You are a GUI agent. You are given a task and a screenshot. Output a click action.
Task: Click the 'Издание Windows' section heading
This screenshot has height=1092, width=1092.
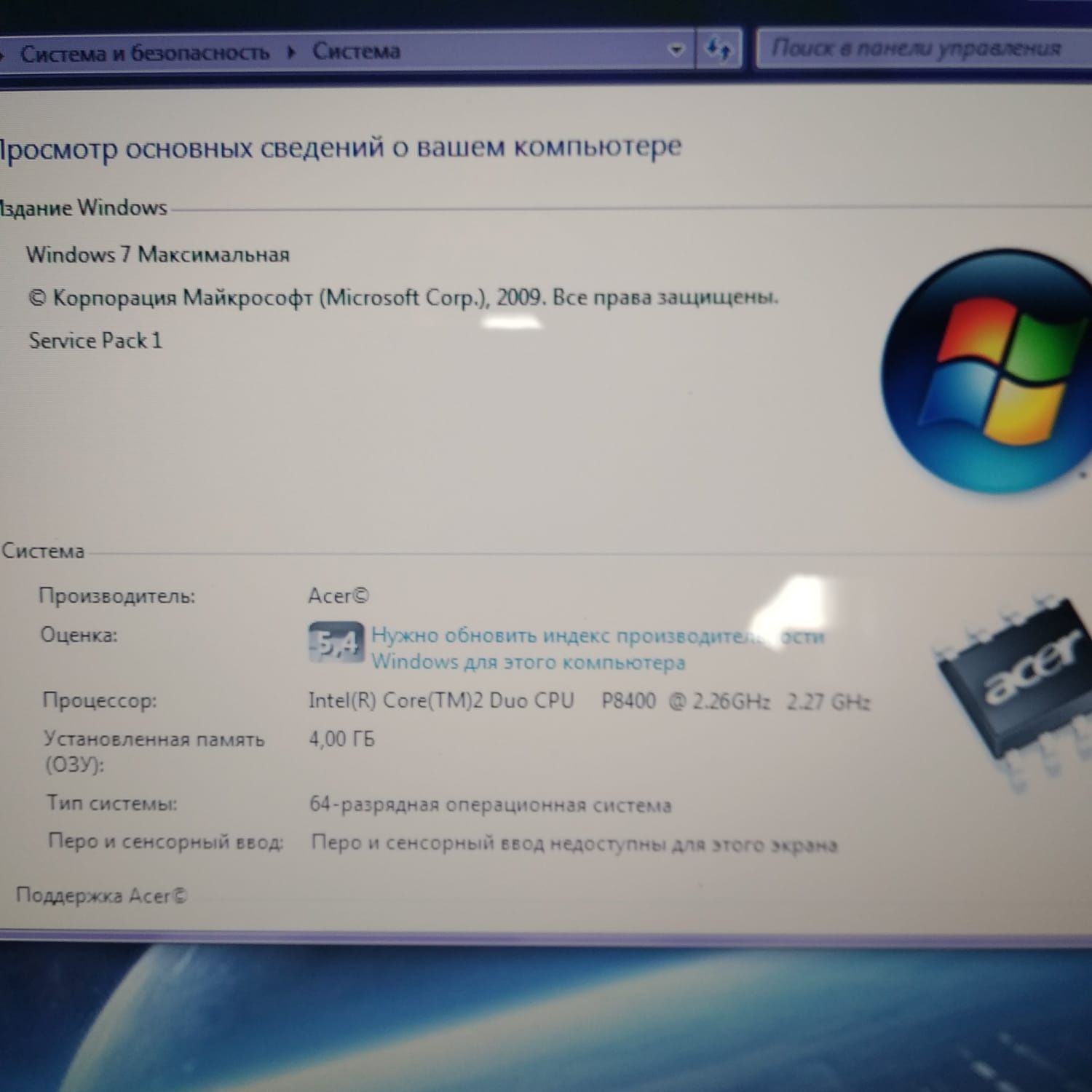coord(83,207)
